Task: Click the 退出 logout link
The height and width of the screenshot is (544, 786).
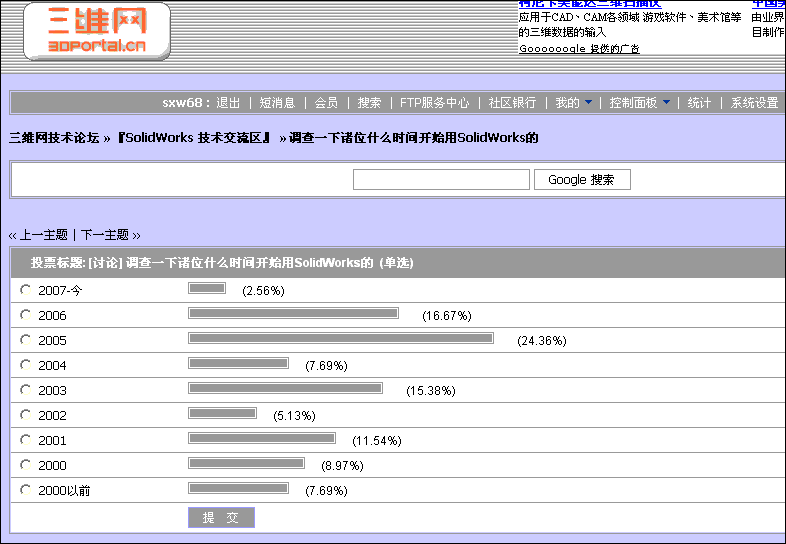Action: click(x=228, y=103)
